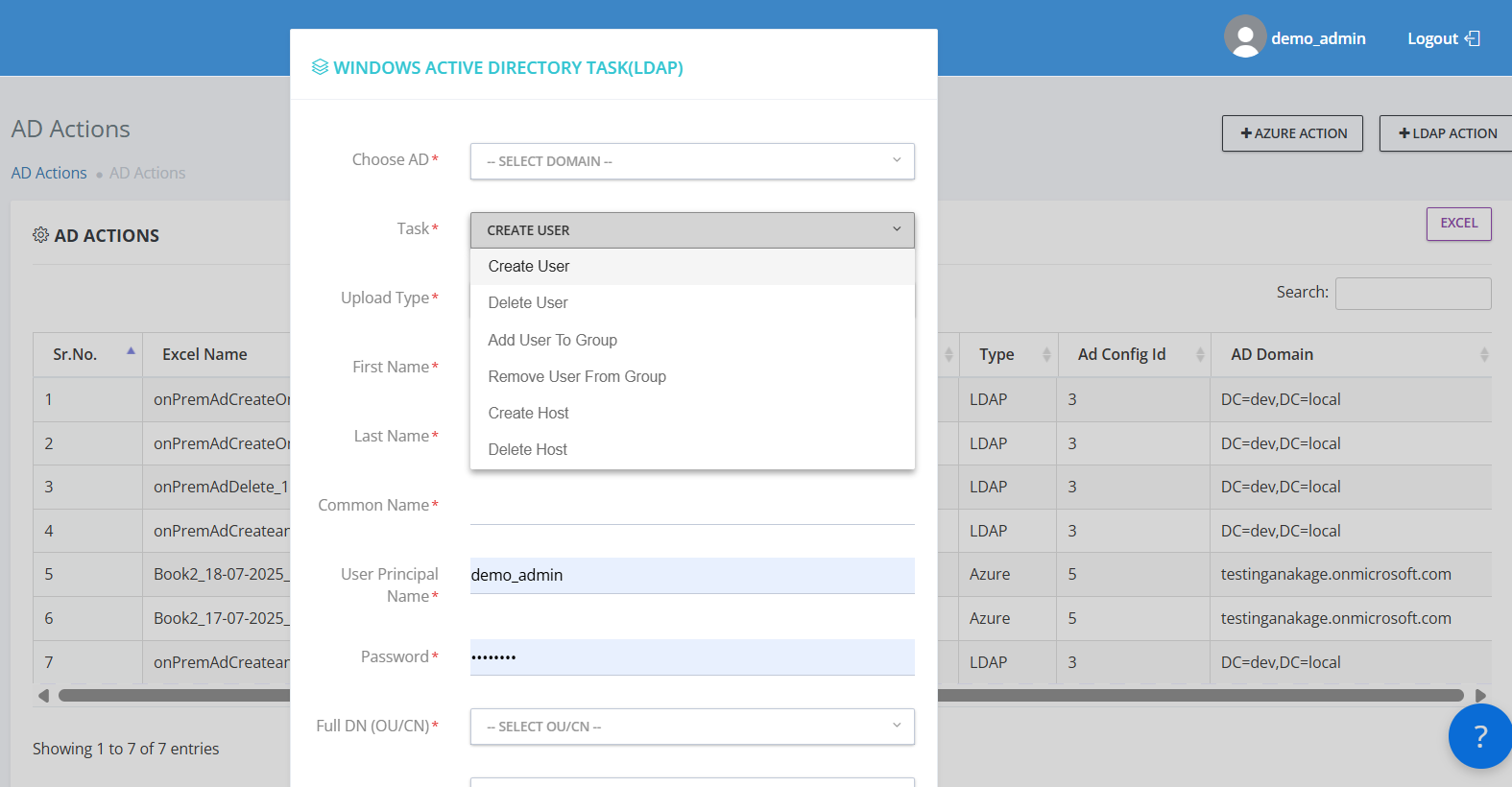
Task: Select Delete User from task list
Action: [x=528, y=303]
